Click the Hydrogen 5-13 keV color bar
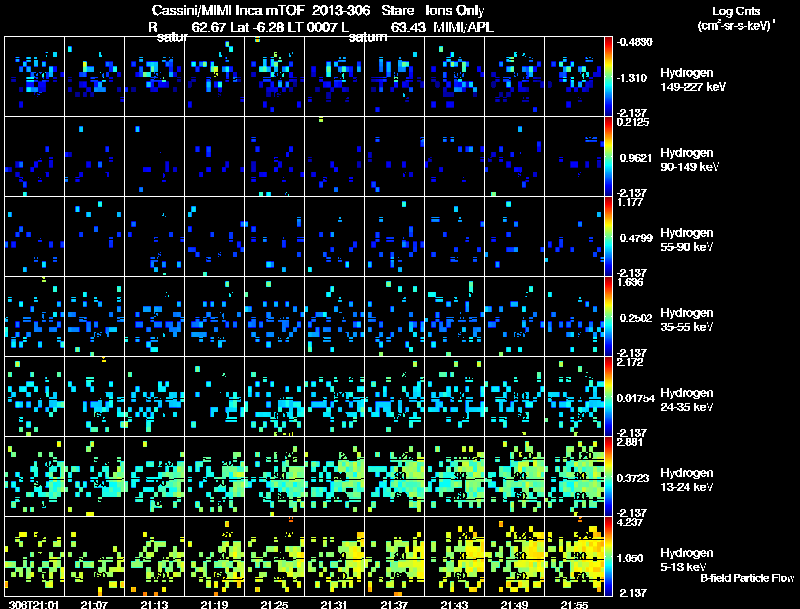This screenshot has width=800, height=609. (608, 557)
